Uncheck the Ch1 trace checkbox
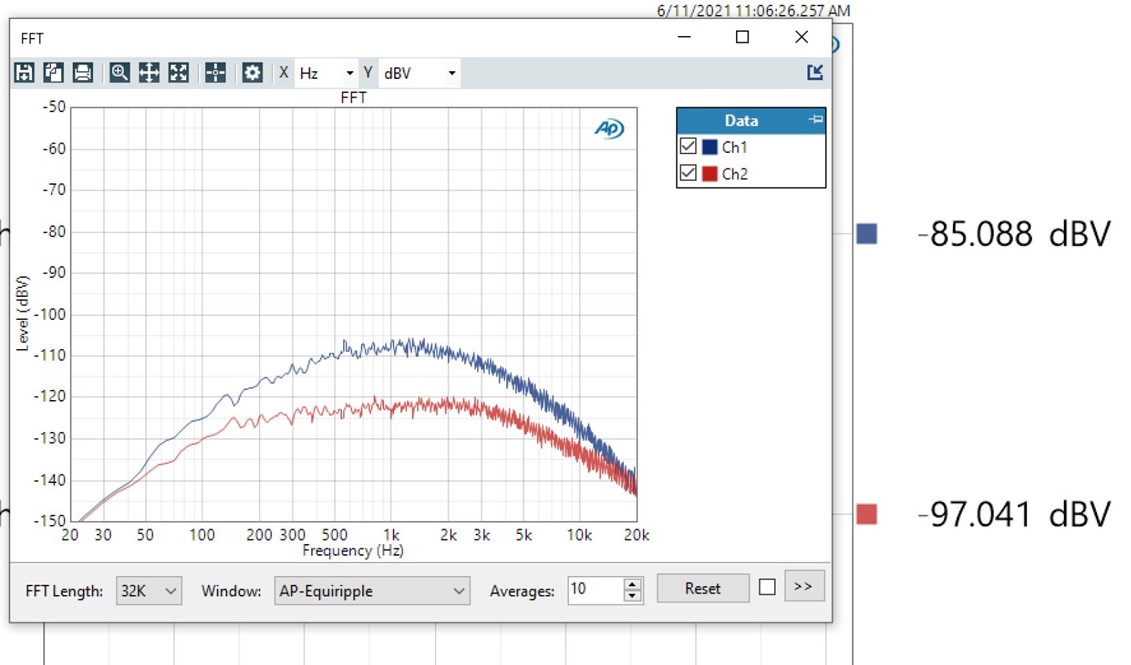This screenshot has width=1131, height=665. [688, 147]
